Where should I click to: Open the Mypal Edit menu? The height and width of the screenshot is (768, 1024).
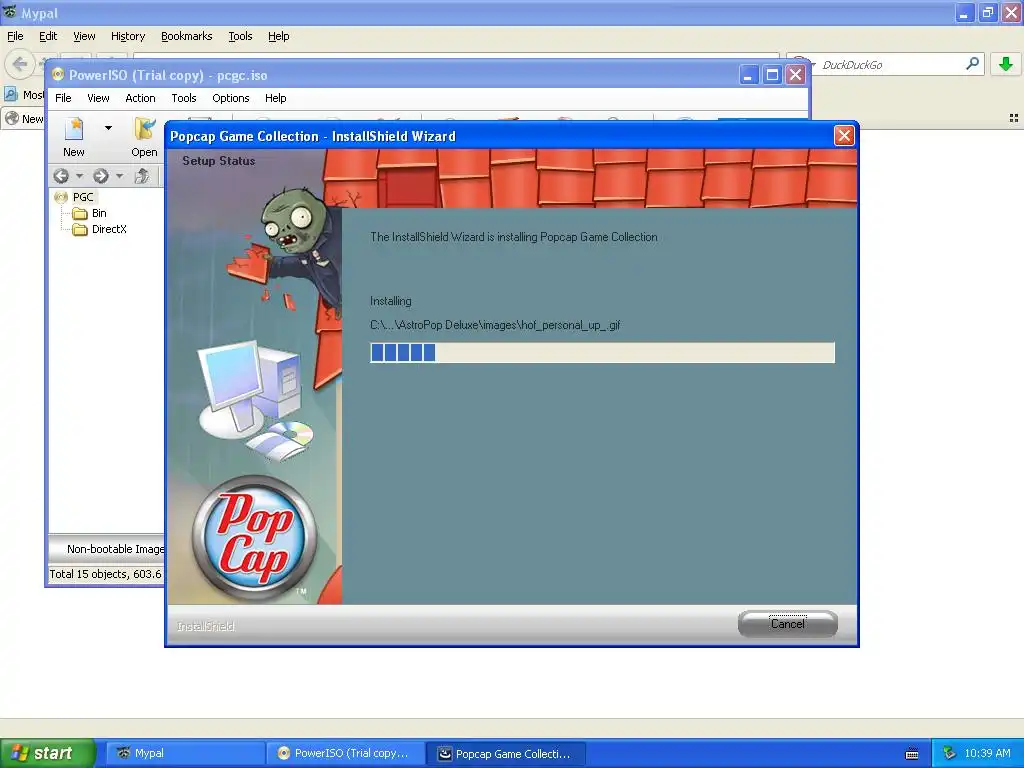coord(48,36)
